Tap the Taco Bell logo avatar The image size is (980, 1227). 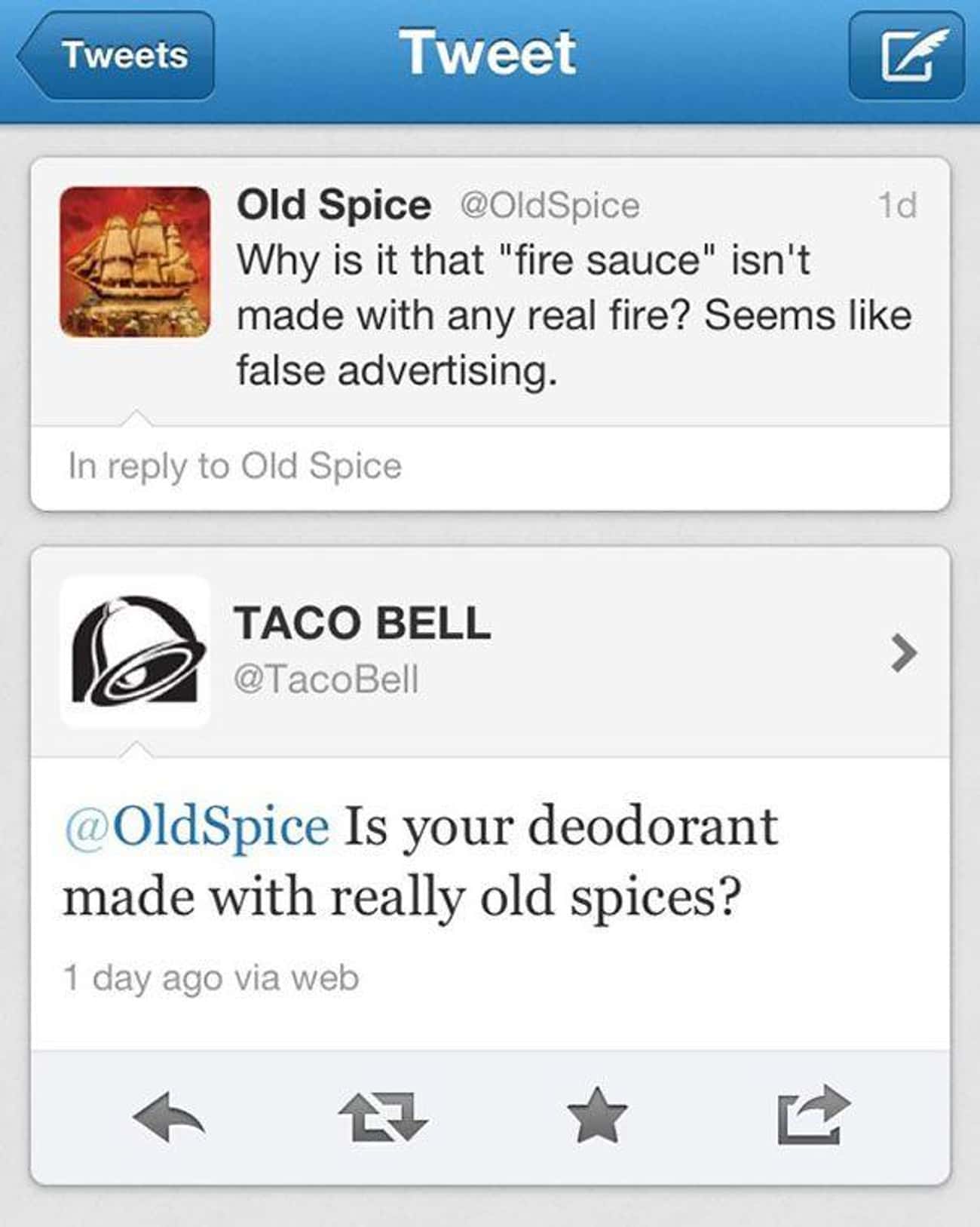point(136,651)
